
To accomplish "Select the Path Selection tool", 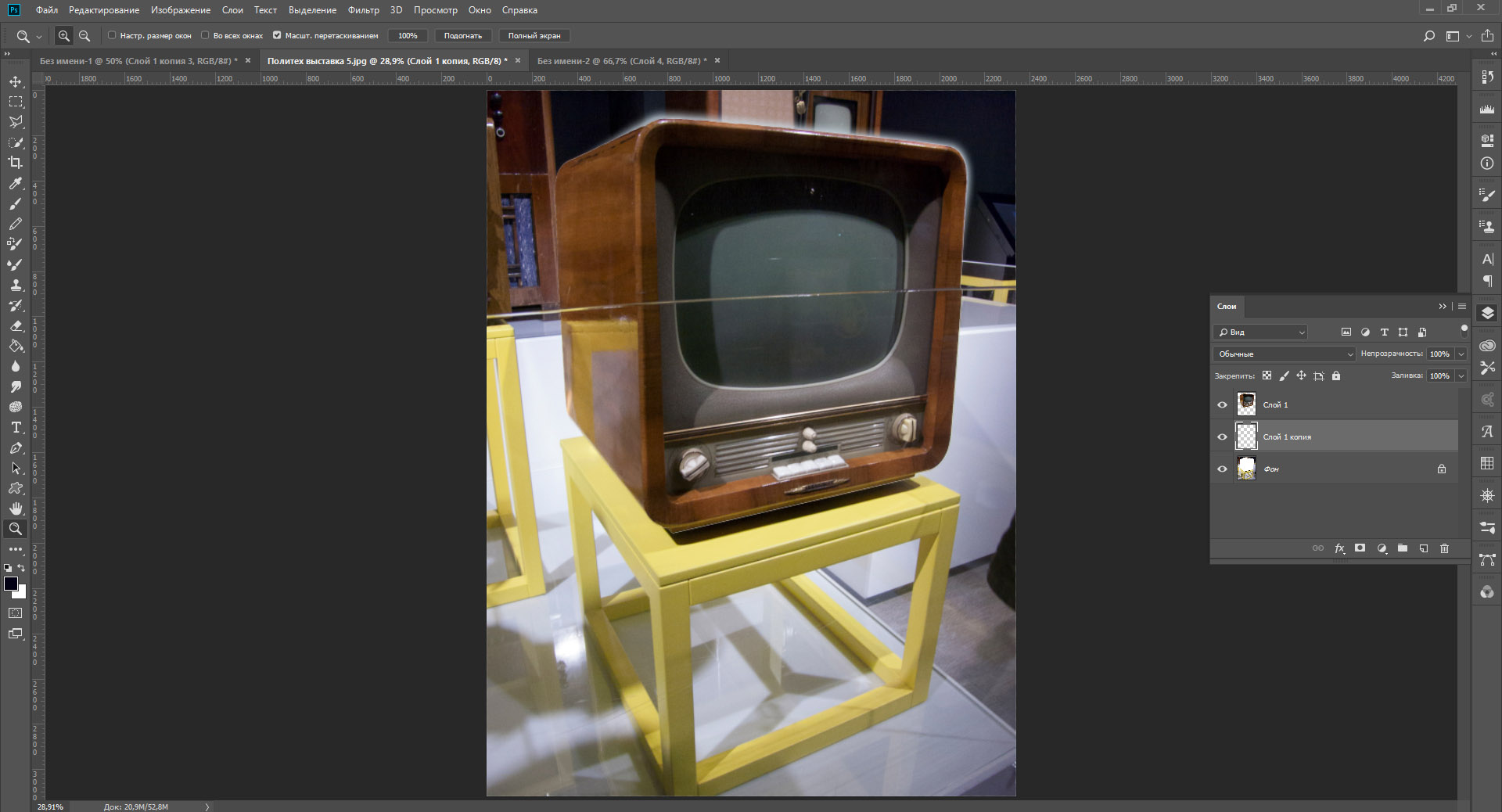I will [x=16, y=468].
